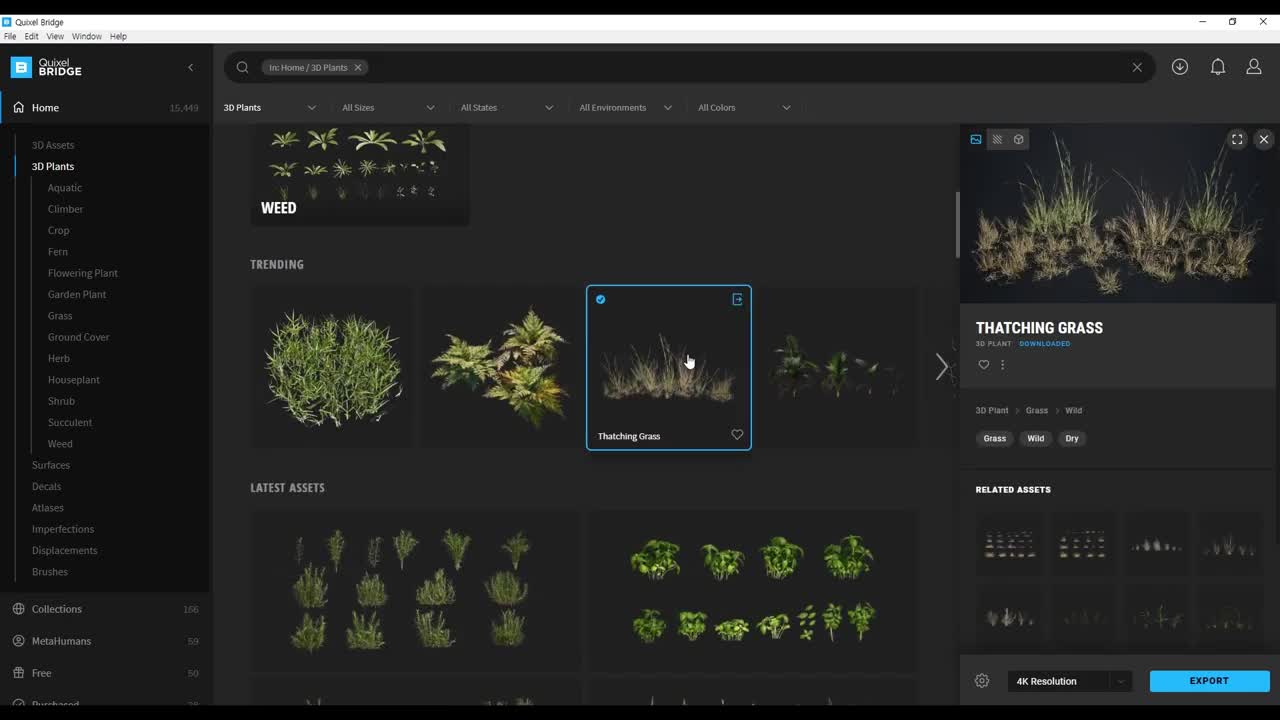This screenshot has width=1280, height=720.
Task: Open the 4K Resolution dropdown
Action: point(1068,681)
